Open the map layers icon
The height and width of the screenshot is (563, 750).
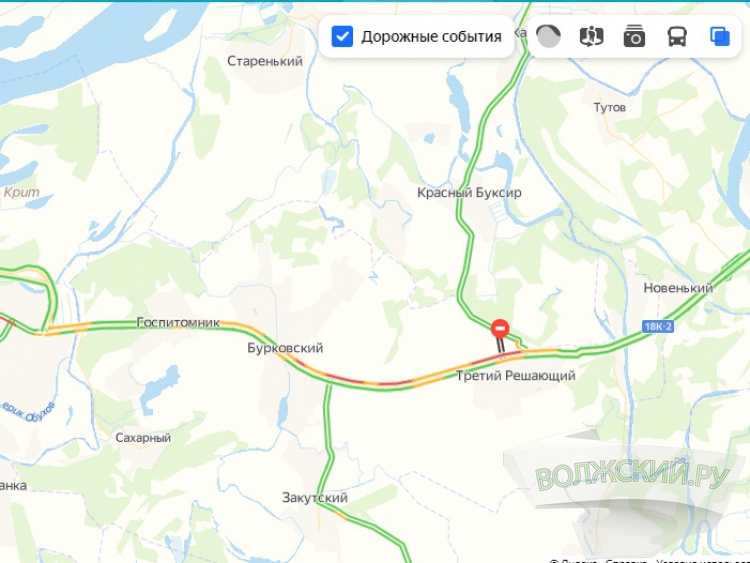pos(720,36)
